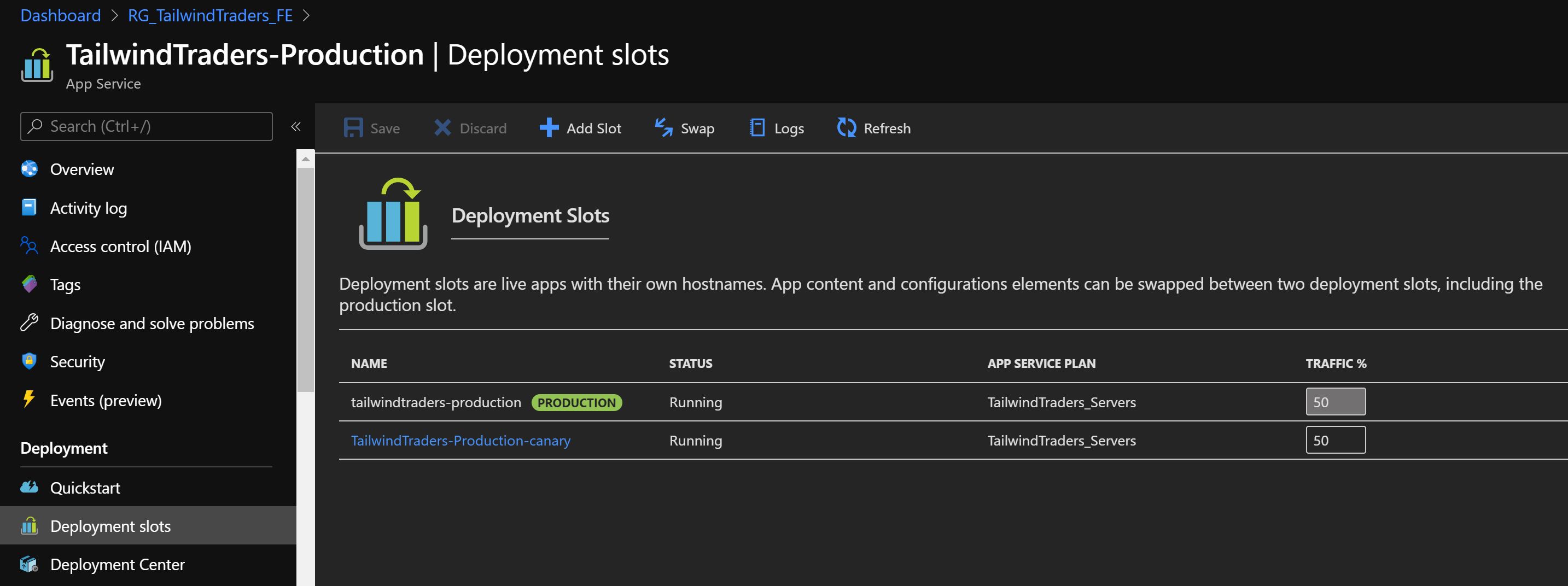Viewport: 1568px width, 586px height.
Task: Click Running status of production slot
Action: pos(695,402)
